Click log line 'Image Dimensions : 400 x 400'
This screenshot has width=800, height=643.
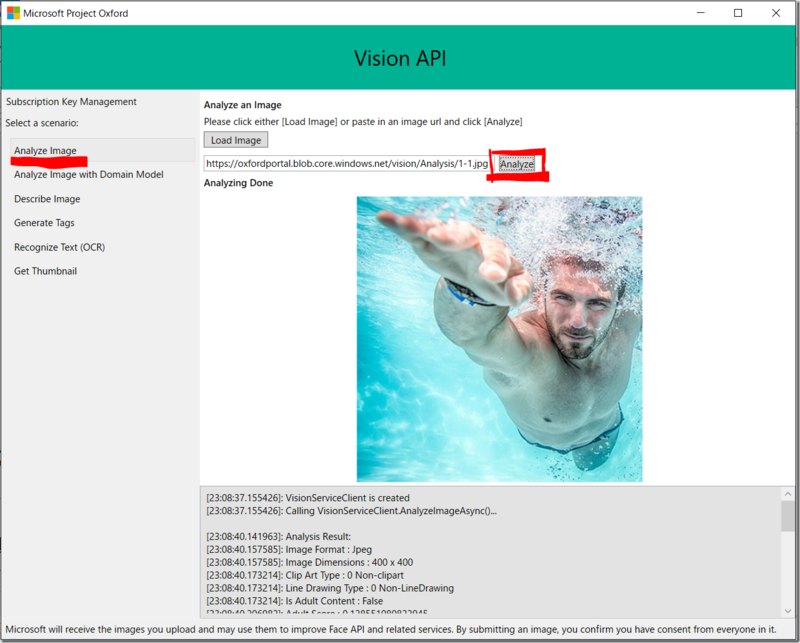310,562
